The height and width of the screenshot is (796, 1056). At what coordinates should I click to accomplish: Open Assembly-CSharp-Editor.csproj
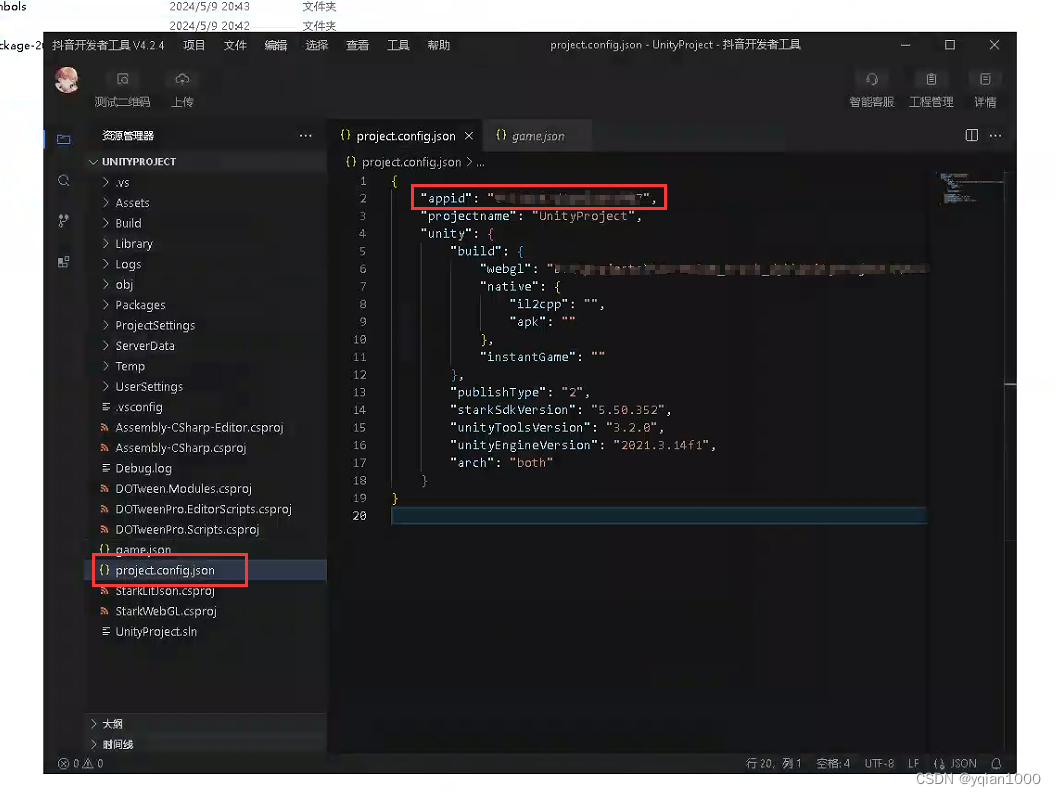click(205, 428)
